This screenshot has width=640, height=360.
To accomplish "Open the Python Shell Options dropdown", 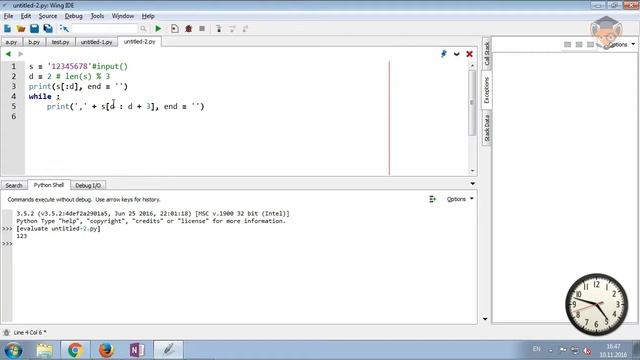I will coord(460,199).
